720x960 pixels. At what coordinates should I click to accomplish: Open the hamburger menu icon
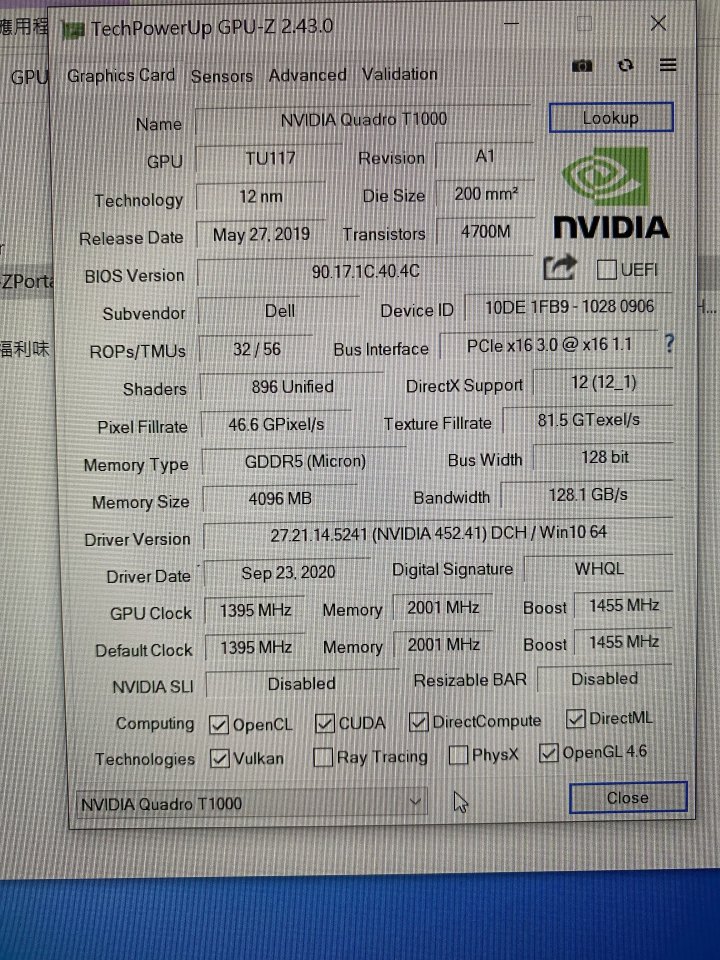[x=668, y=64]
